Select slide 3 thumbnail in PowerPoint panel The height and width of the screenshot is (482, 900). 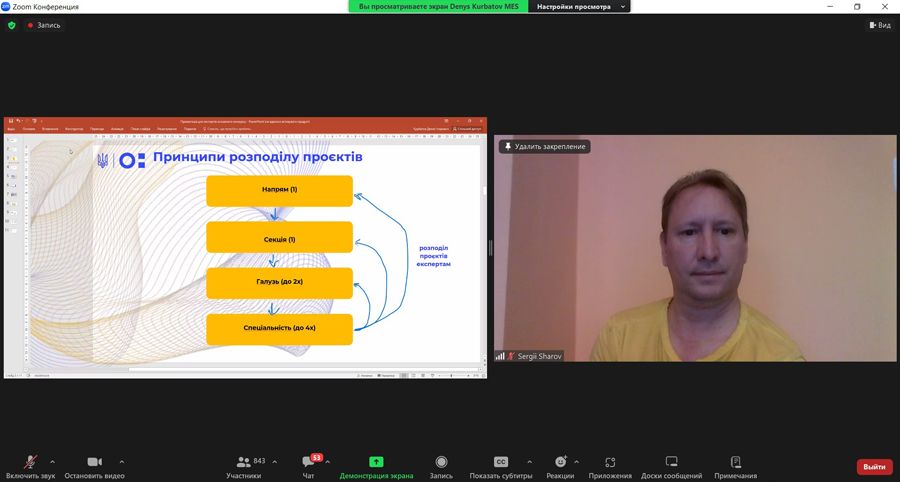13,158
